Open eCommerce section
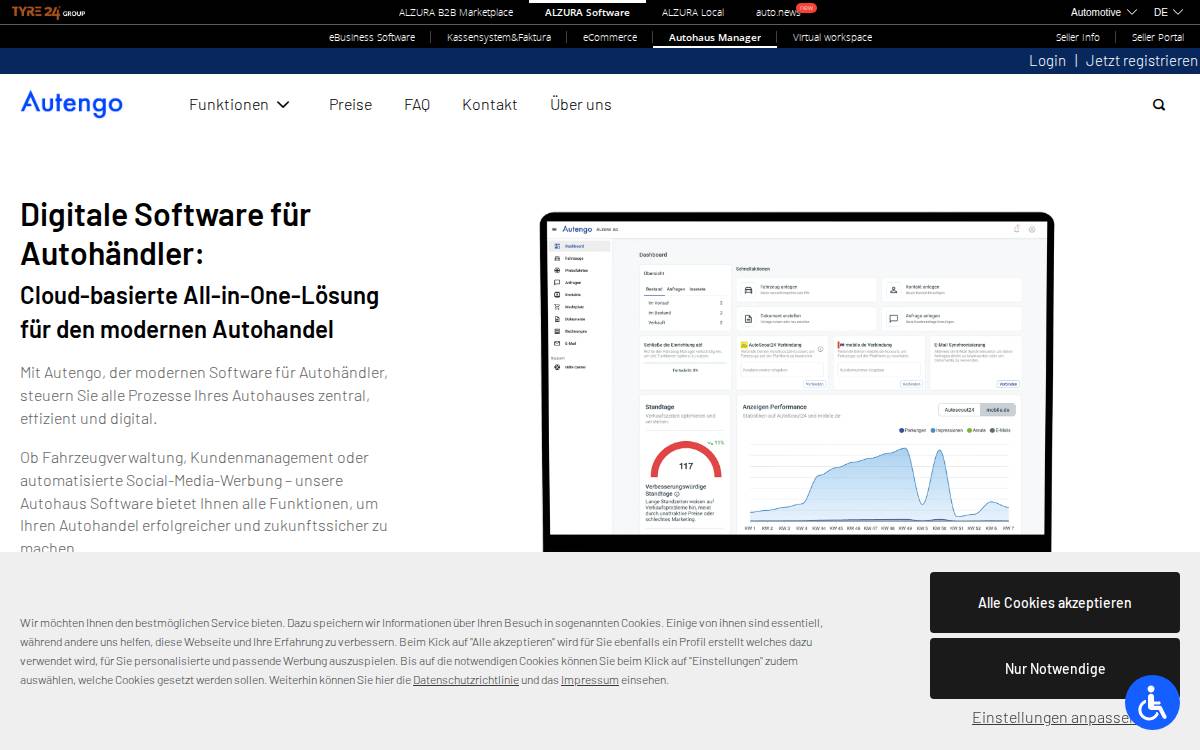 (610, 37)
